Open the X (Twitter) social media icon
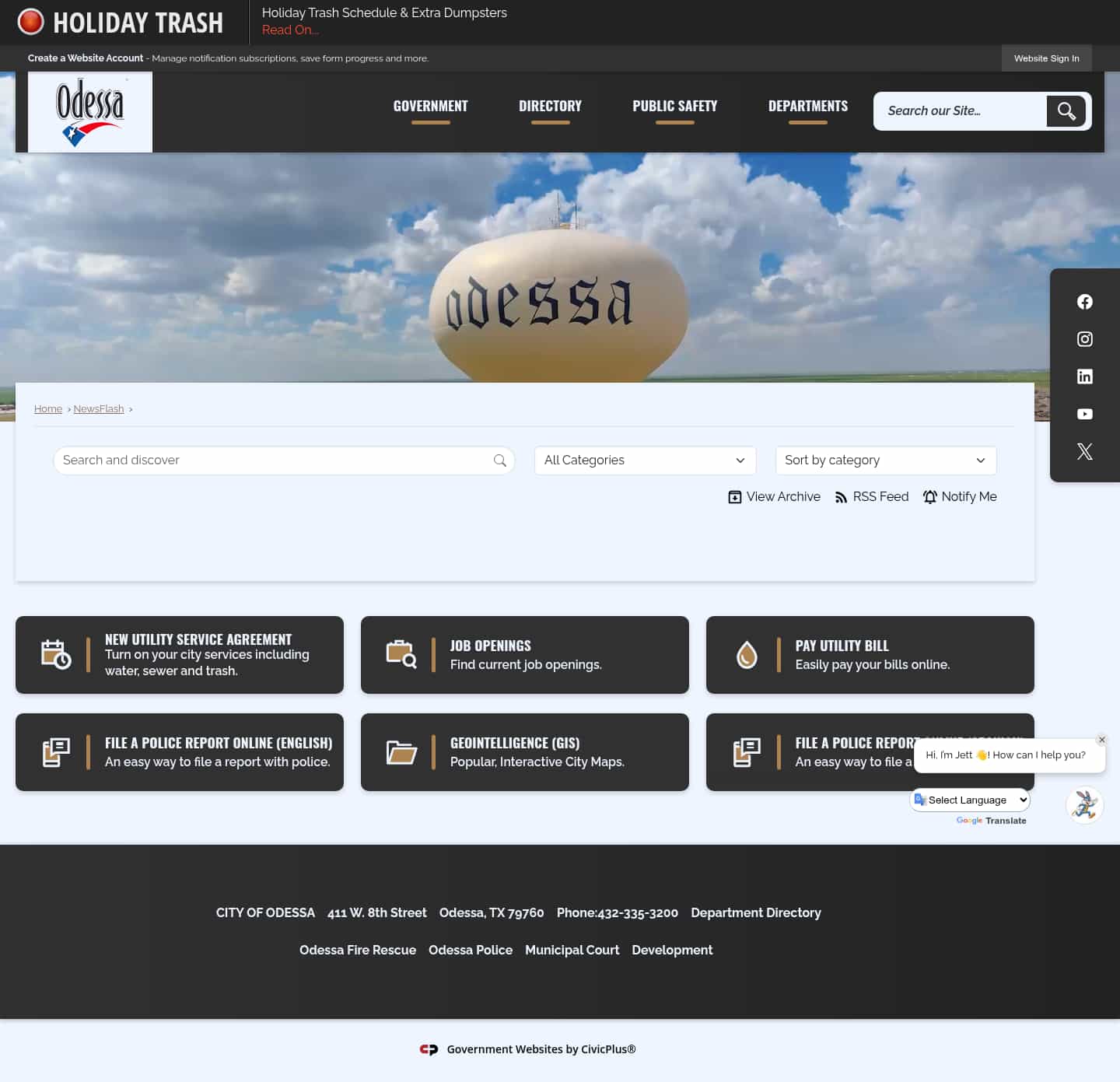1120x1082 pixels. (x=1084, y=450)
